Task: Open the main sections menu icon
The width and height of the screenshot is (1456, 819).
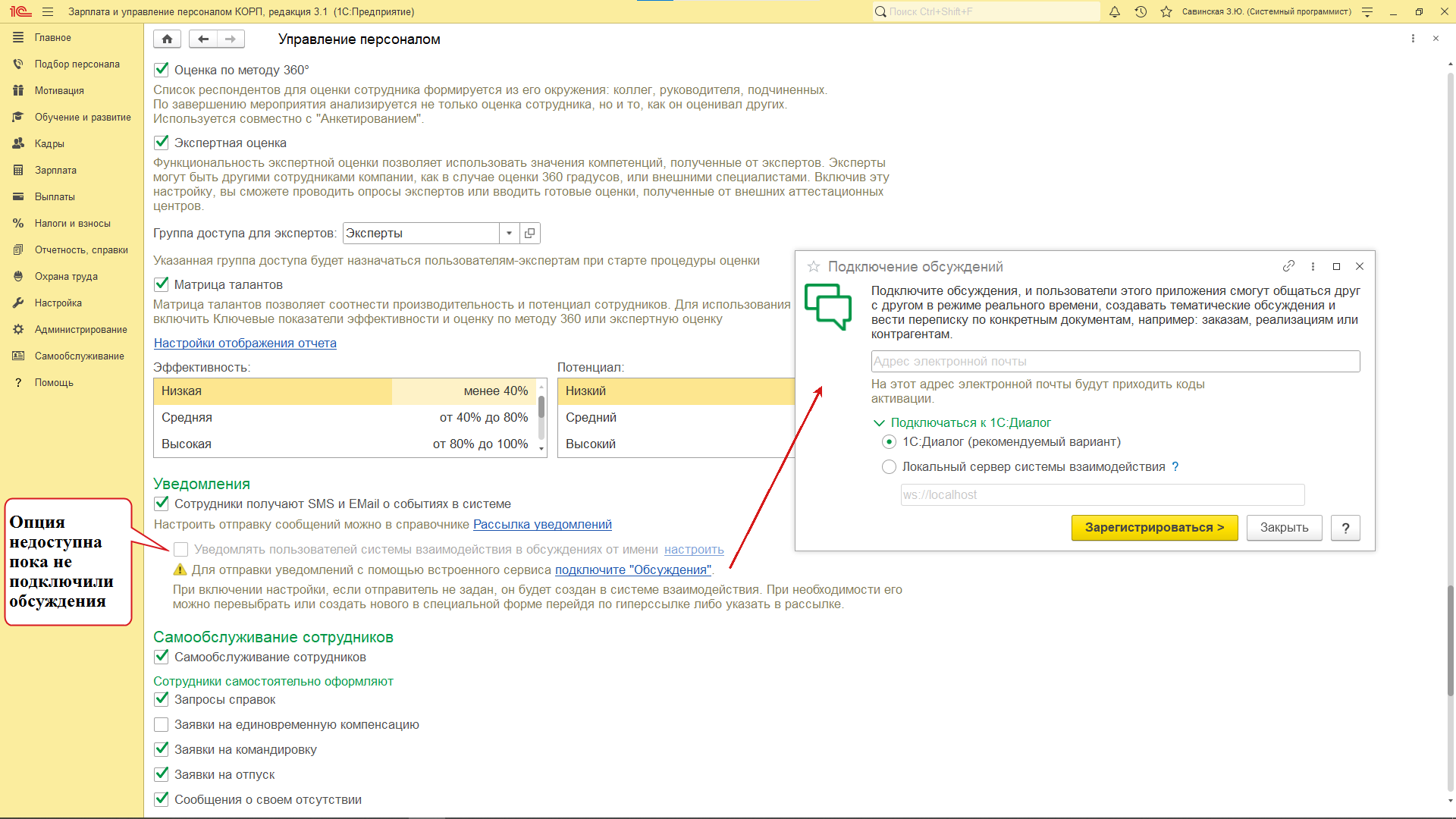Action: click(48, 12)
